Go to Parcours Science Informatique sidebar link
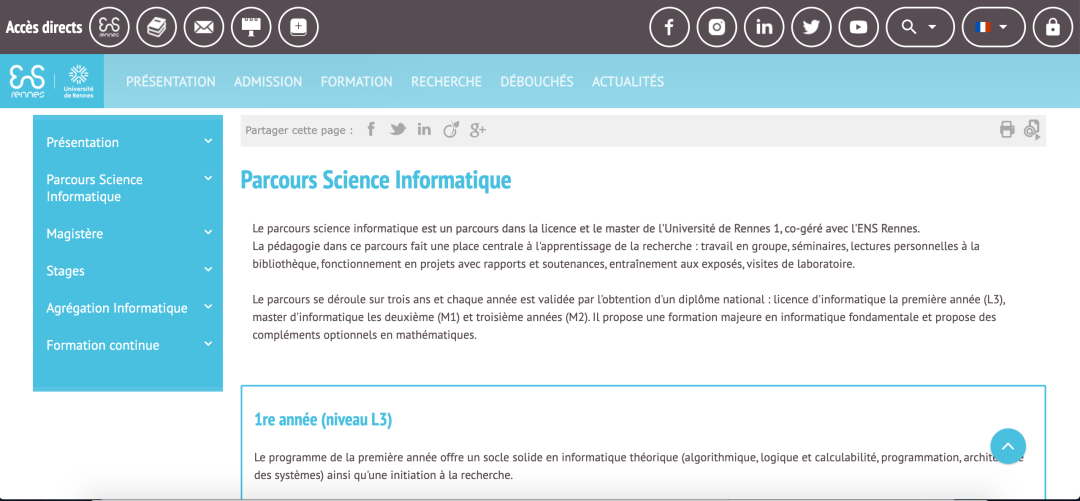Image resolution: width=1080 pixels, height=501 pixels. [x=94, y=188]
